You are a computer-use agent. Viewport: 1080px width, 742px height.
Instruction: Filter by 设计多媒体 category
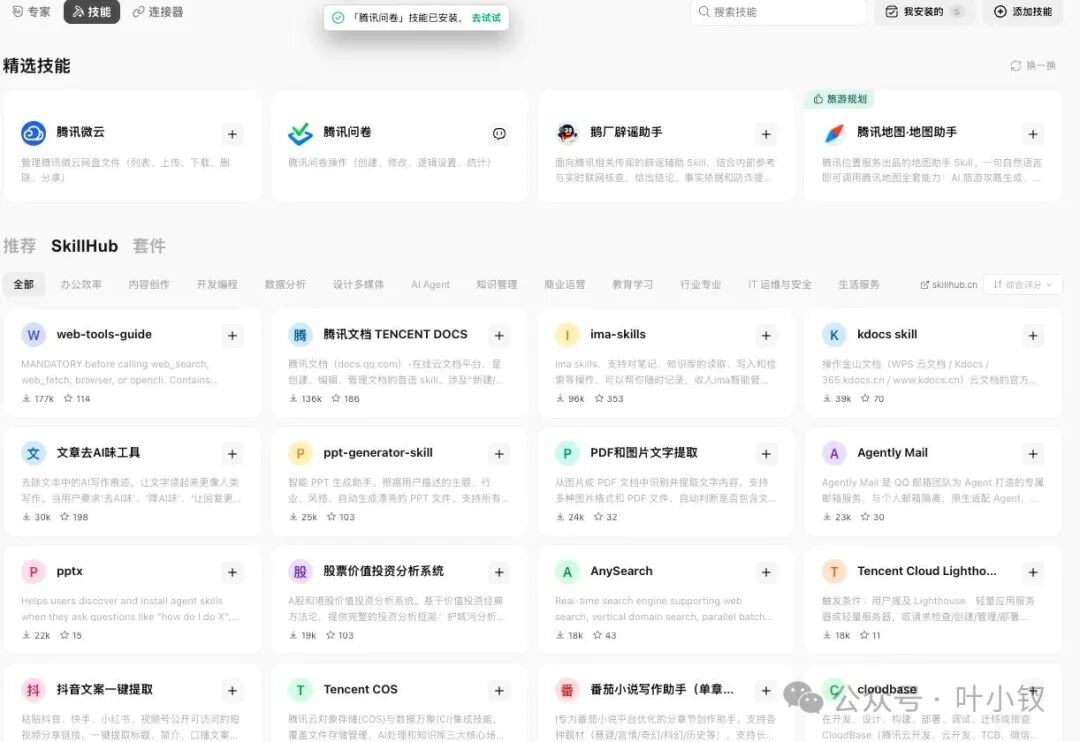pyautogui.click(x=358, y=285)
